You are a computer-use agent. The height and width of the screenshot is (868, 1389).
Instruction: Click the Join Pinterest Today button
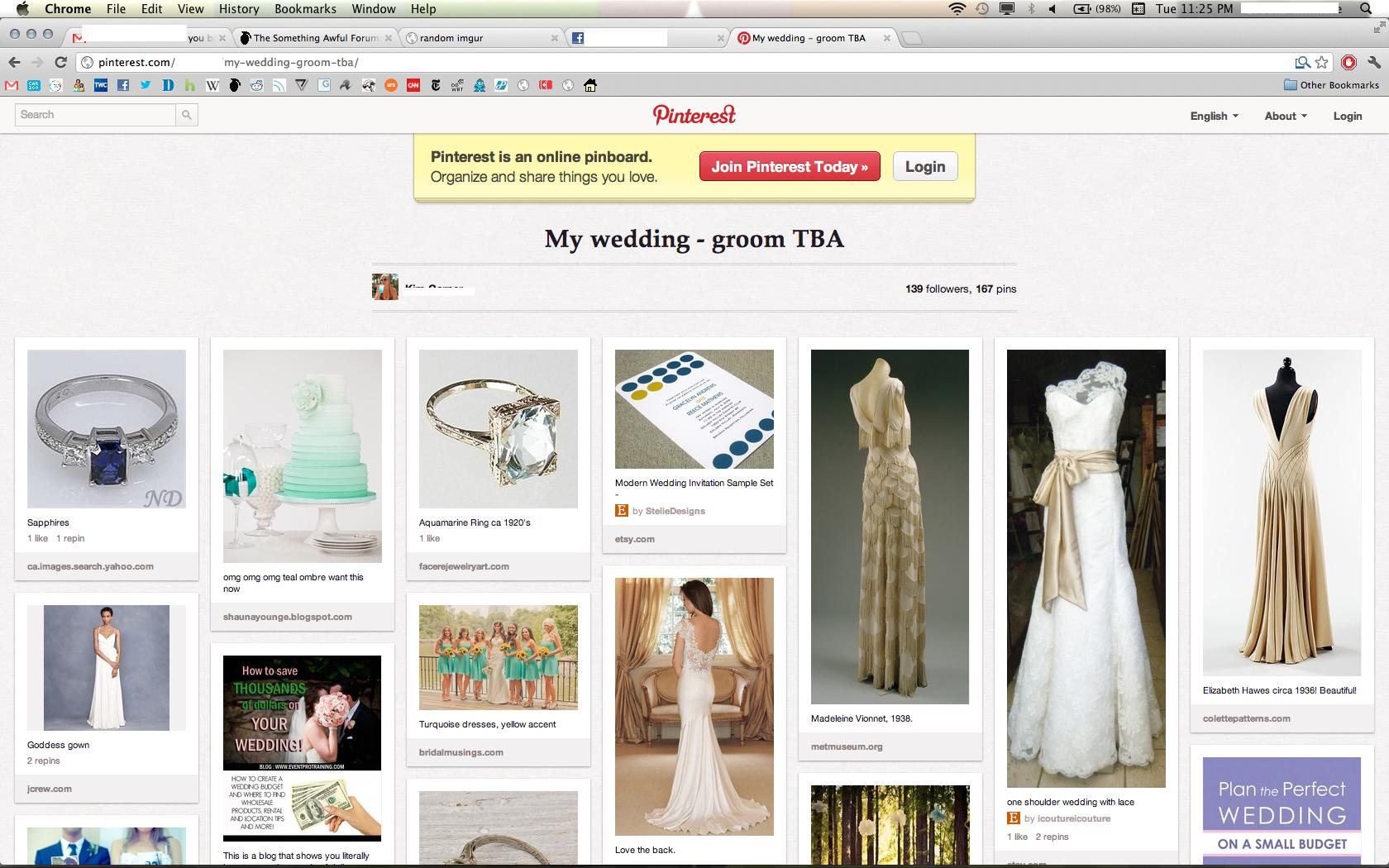(x=790, y=166)
